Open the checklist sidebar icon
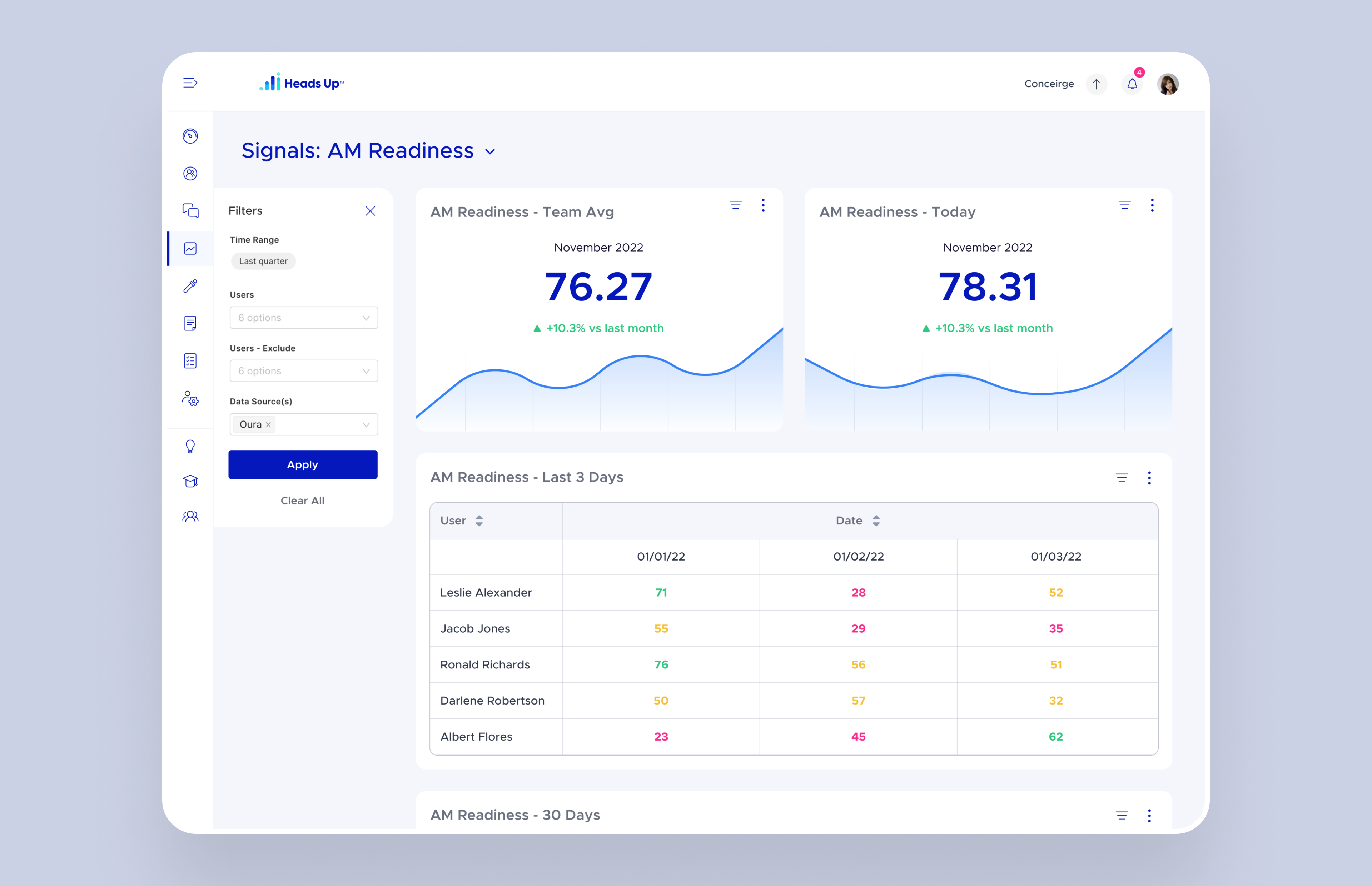The image size is (1372, 886). click(190, 361)
